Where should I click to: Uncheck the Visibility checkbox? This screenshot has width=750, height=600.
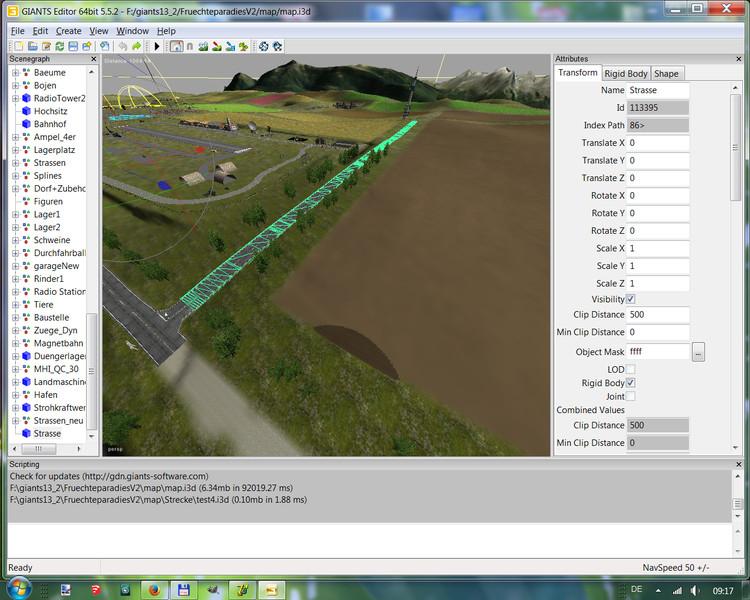(x=631, y=299)
